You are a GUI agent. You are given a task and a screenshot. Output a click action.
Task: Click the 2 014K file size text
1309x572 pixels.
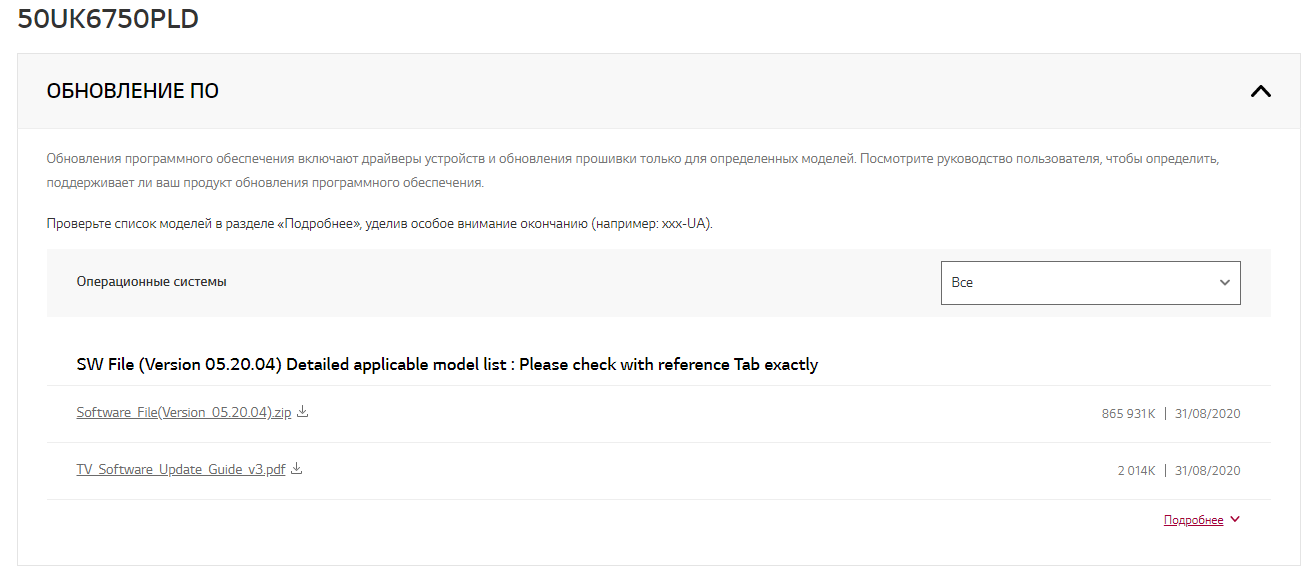point(1136,470)
